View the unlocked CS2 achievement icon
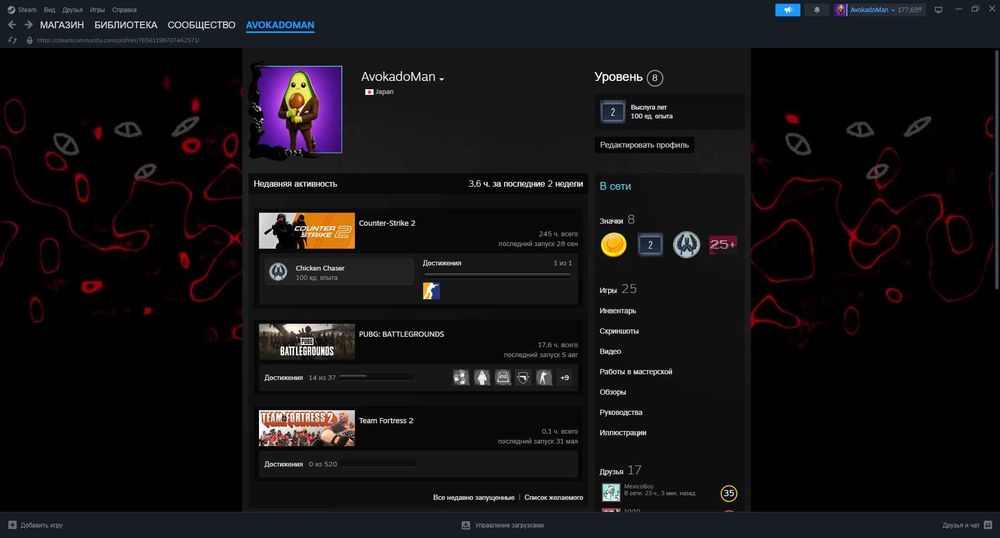Image resolution: width=1000 pixels, height=538 pixels. (431, 291)
